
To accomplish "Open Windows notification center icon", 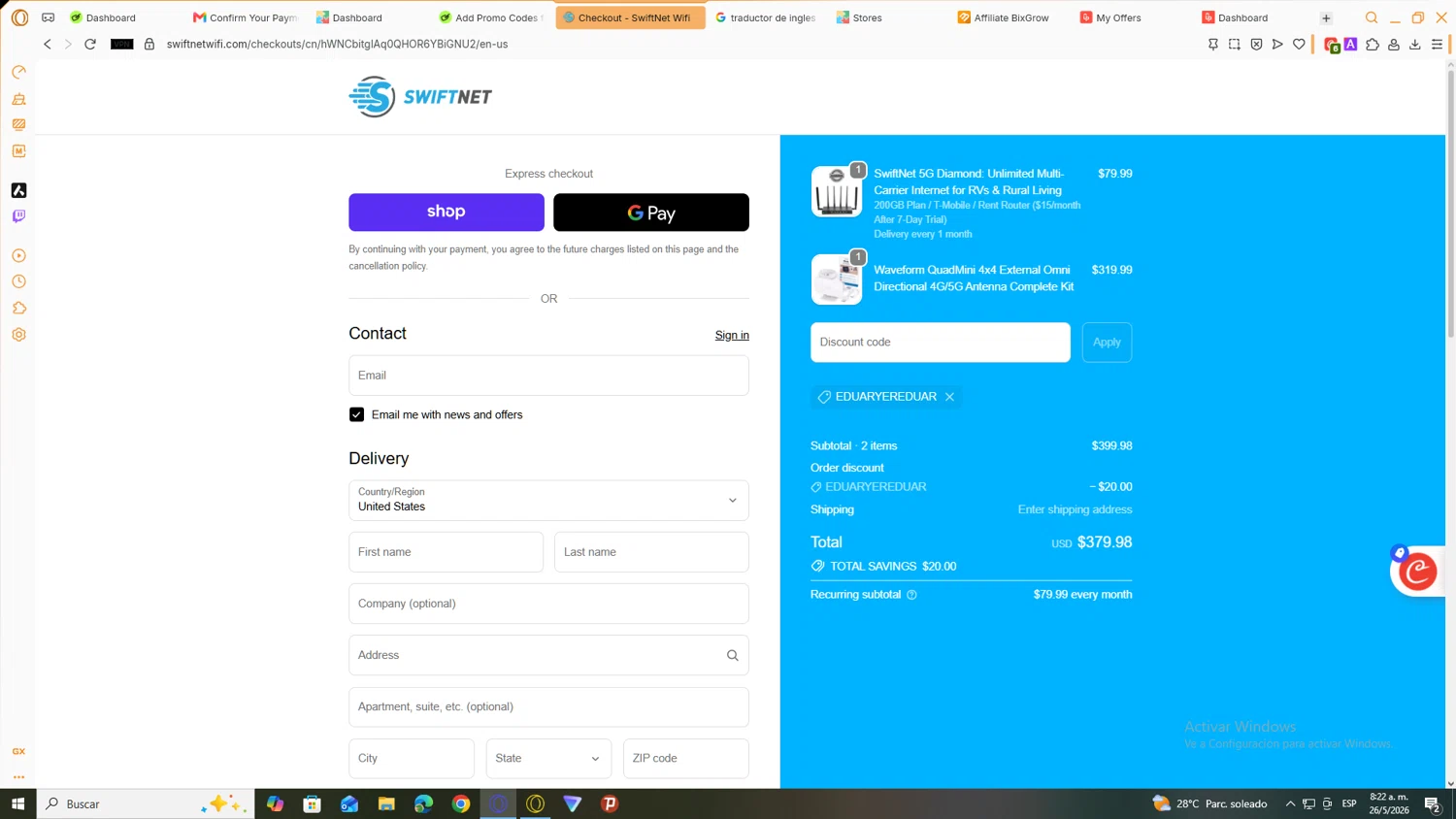I will pos(1432,803).
